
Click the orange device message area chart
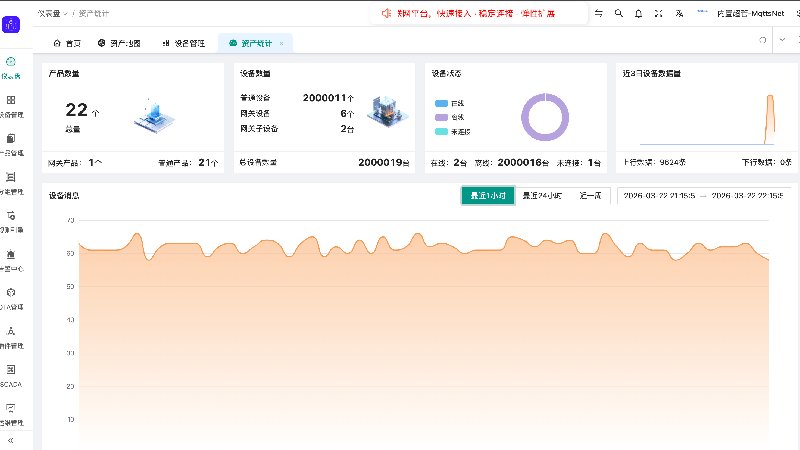point(423,342)
